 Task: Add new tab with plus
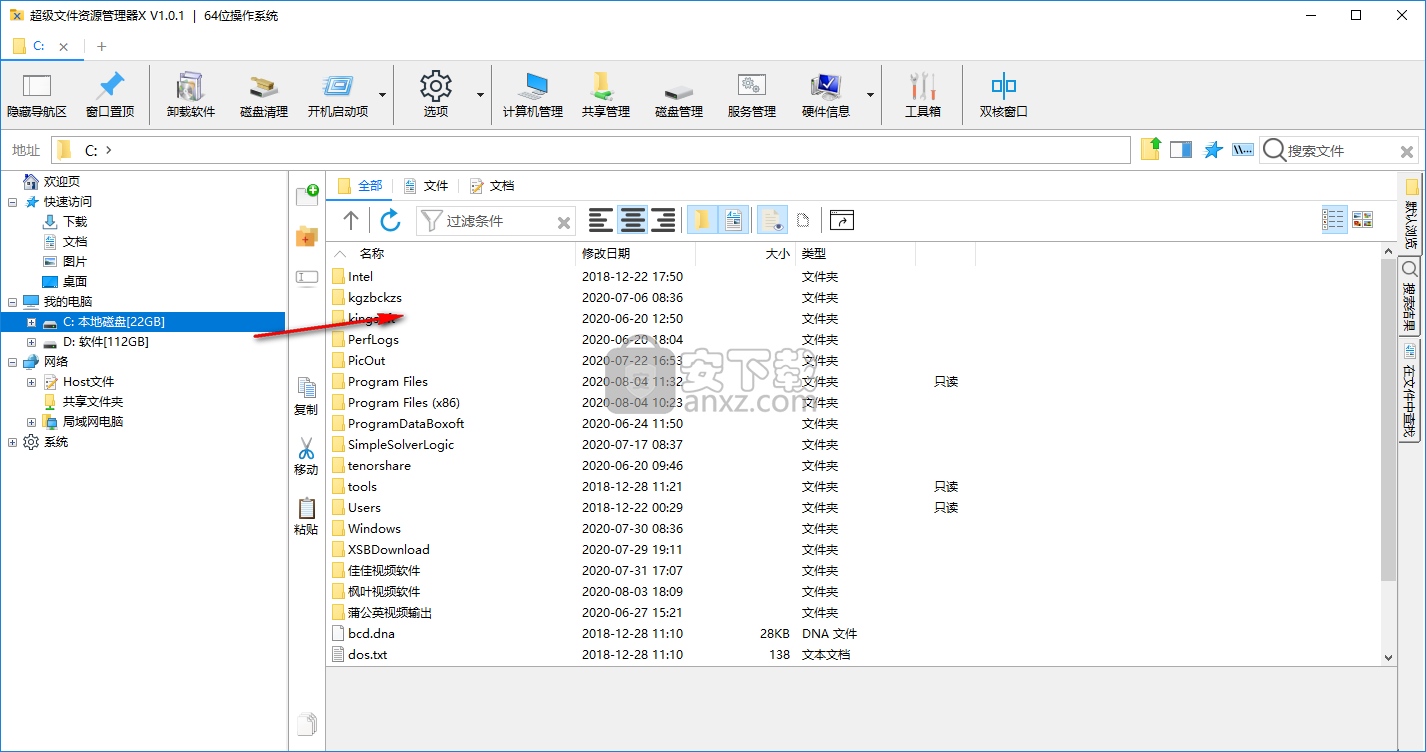(x=102, y=46)
